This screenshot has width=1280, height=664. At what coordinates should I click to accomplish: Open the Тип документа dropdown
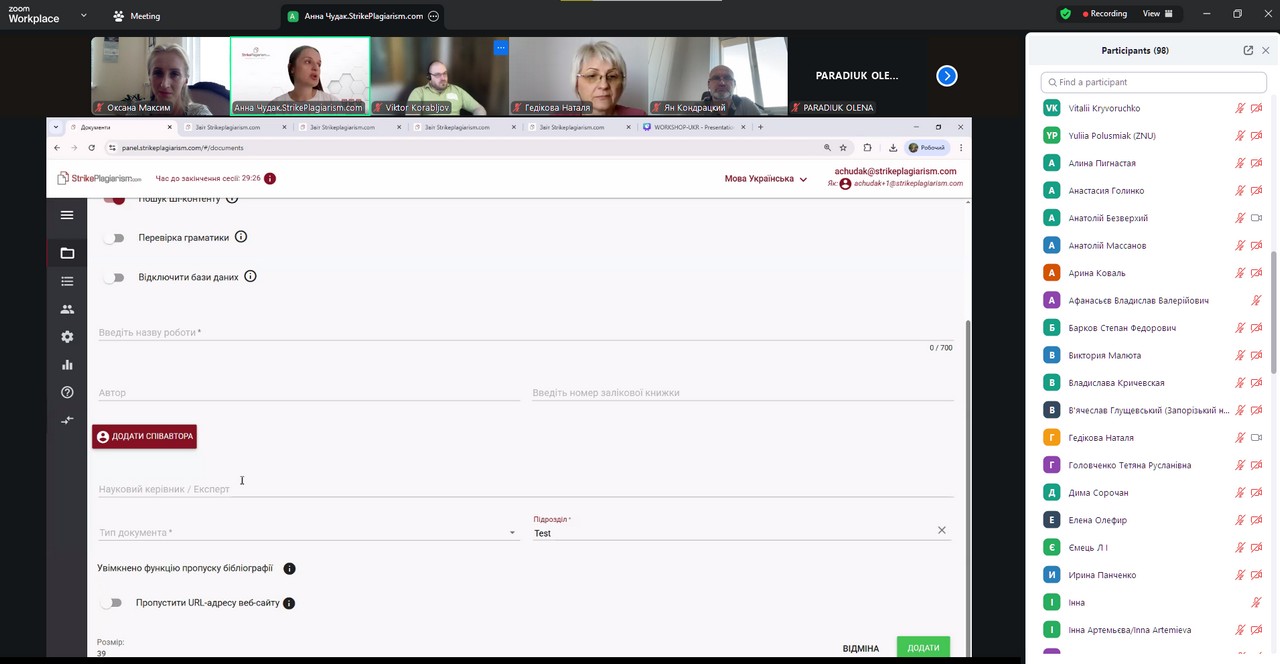(x=307, y=533)
